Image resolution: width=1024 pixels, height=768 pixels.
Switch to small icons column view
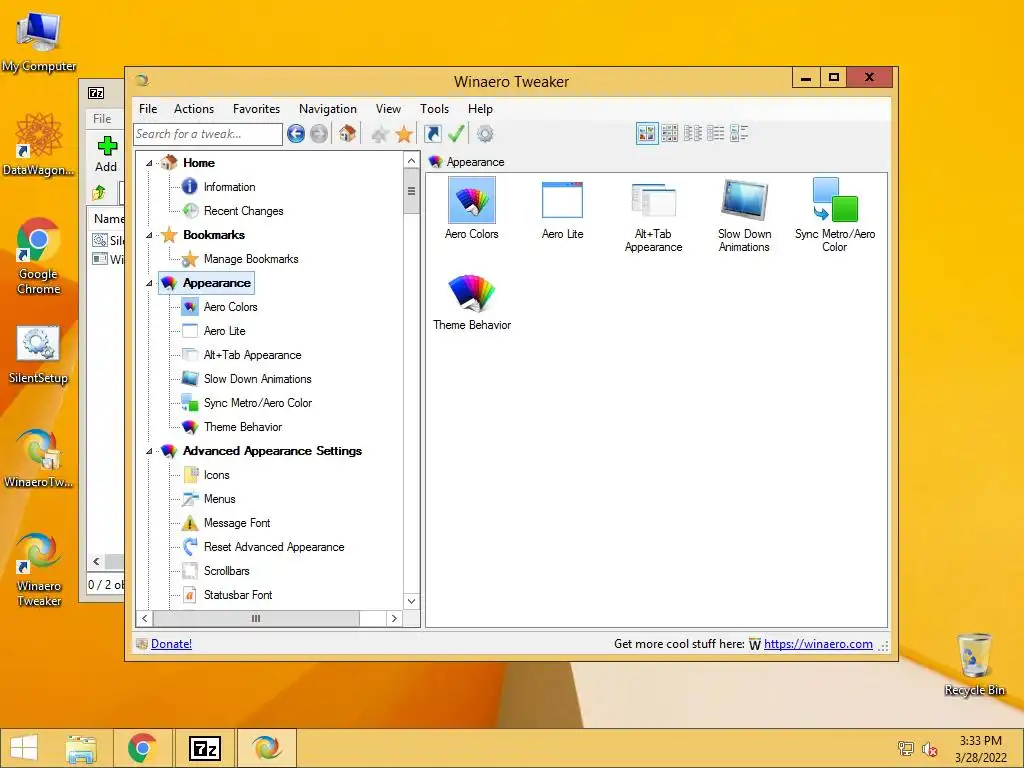692,133
